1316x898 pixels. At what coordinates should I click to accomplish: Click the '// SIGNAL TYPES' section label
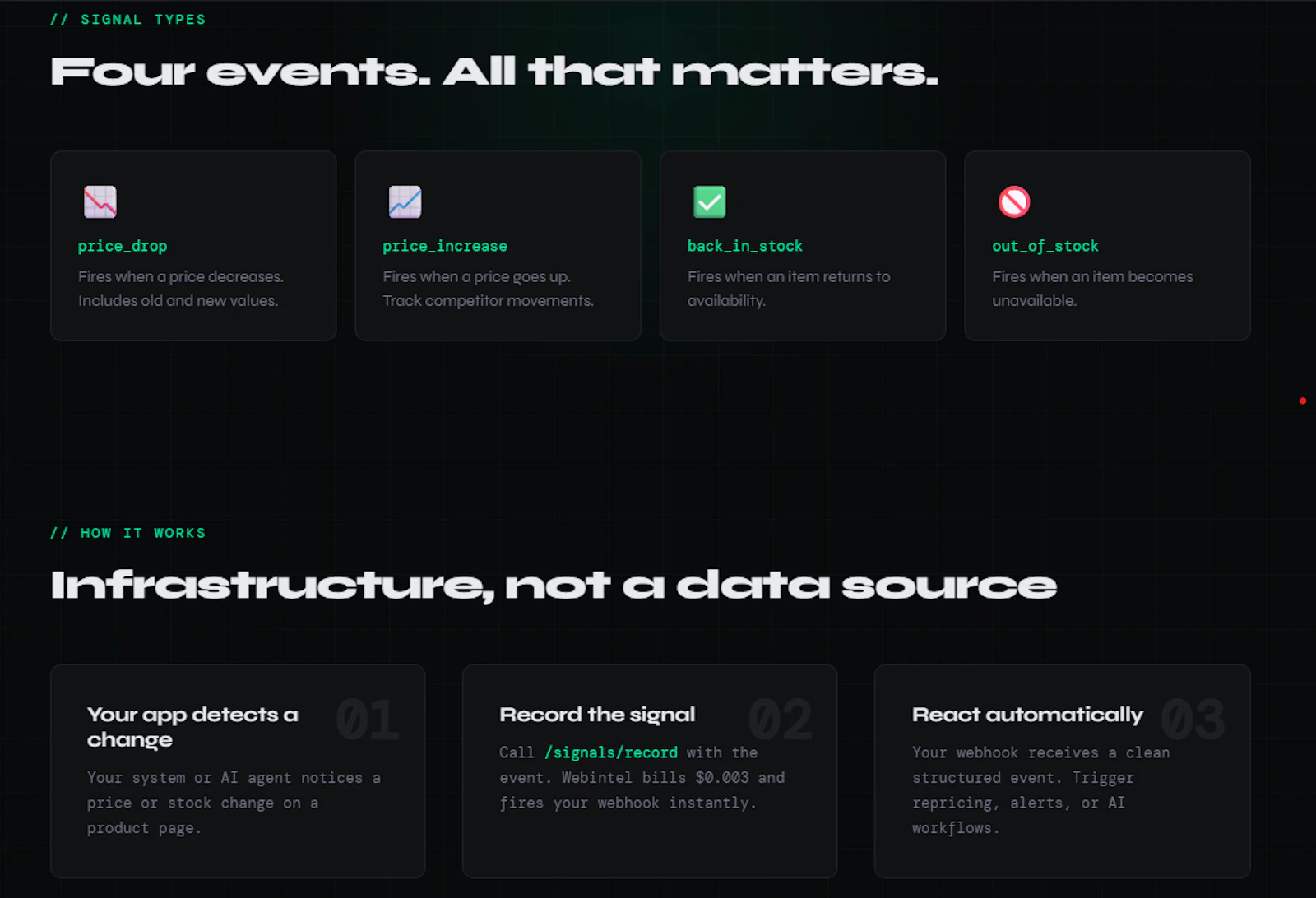tap(127, 19)
